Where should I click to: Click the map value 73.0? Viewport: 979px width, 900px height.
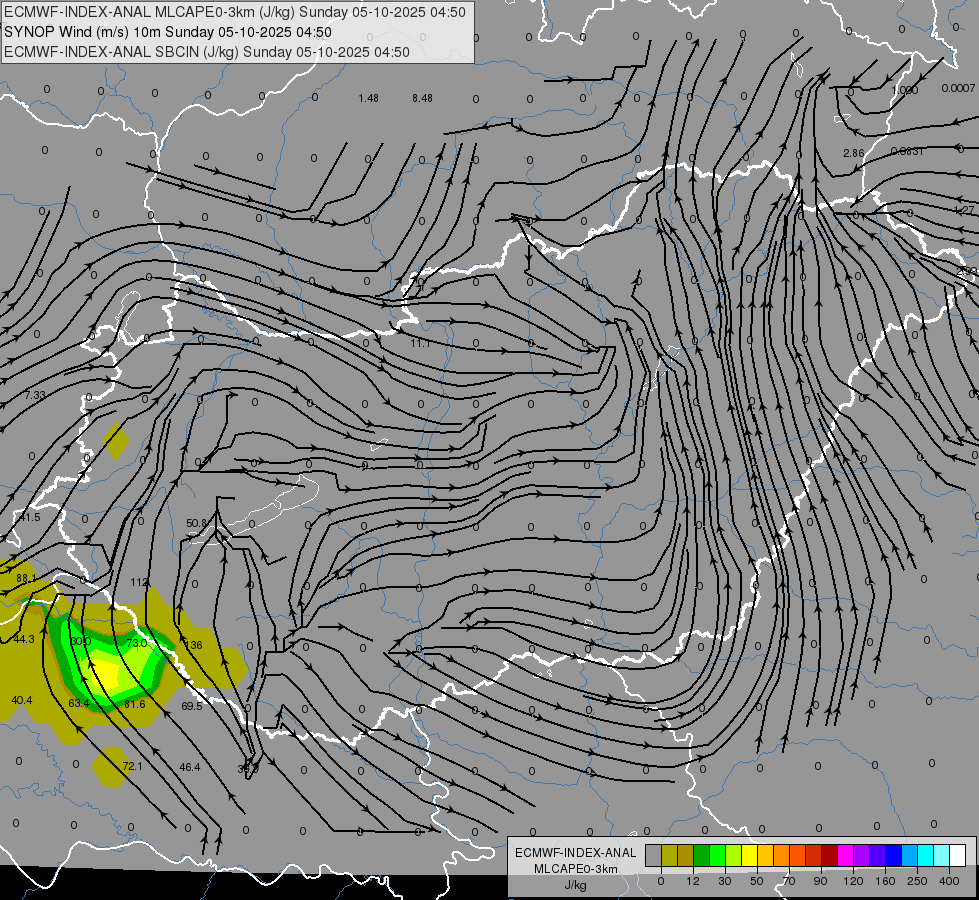coord(137,643)
